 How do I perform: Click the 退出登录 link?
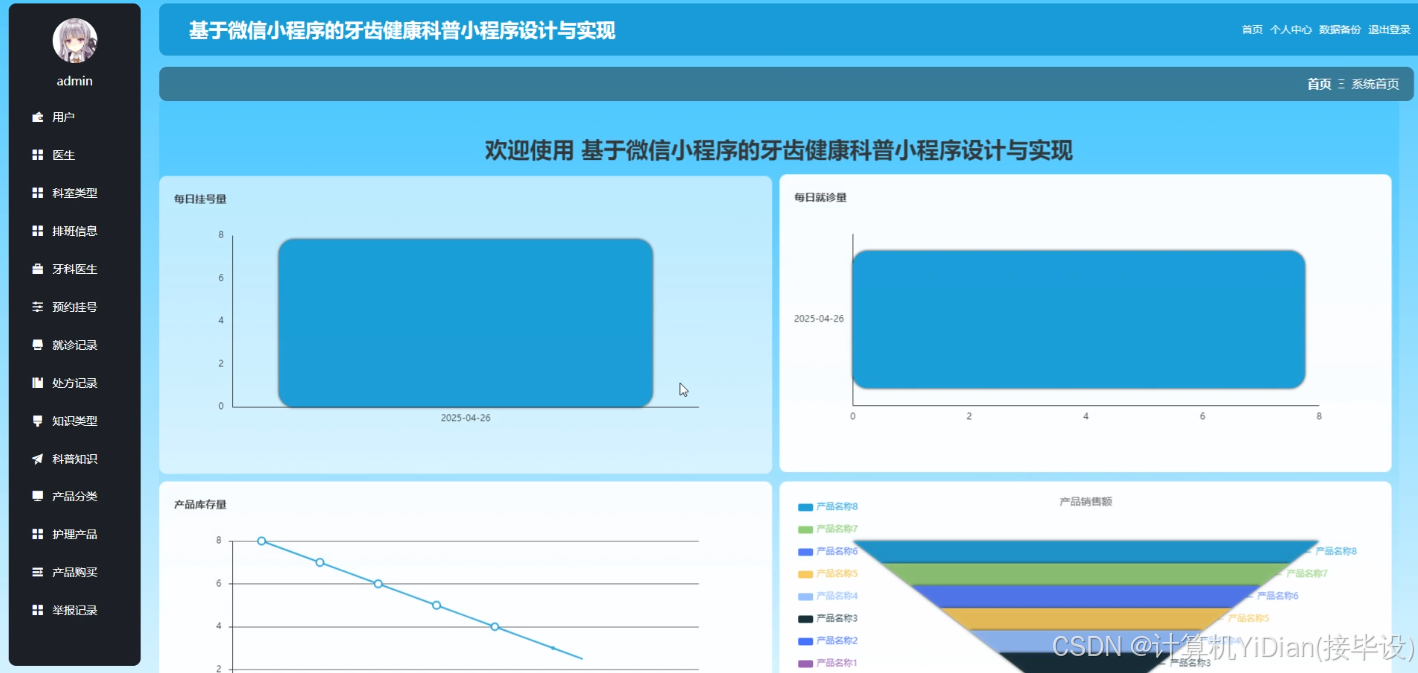(1389, 30)
